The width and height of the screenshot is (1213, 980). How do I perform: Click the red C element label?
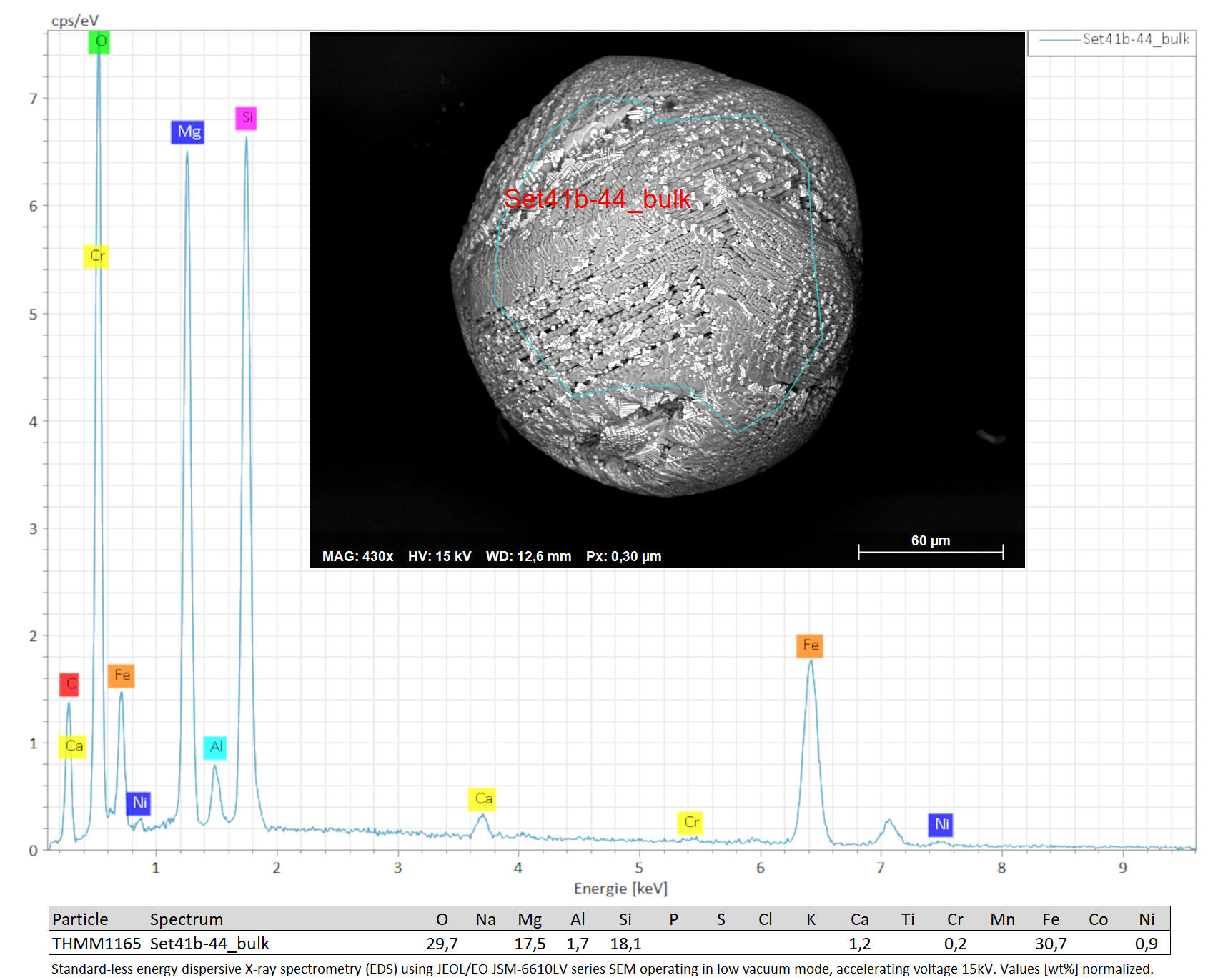tap(70, 684)
